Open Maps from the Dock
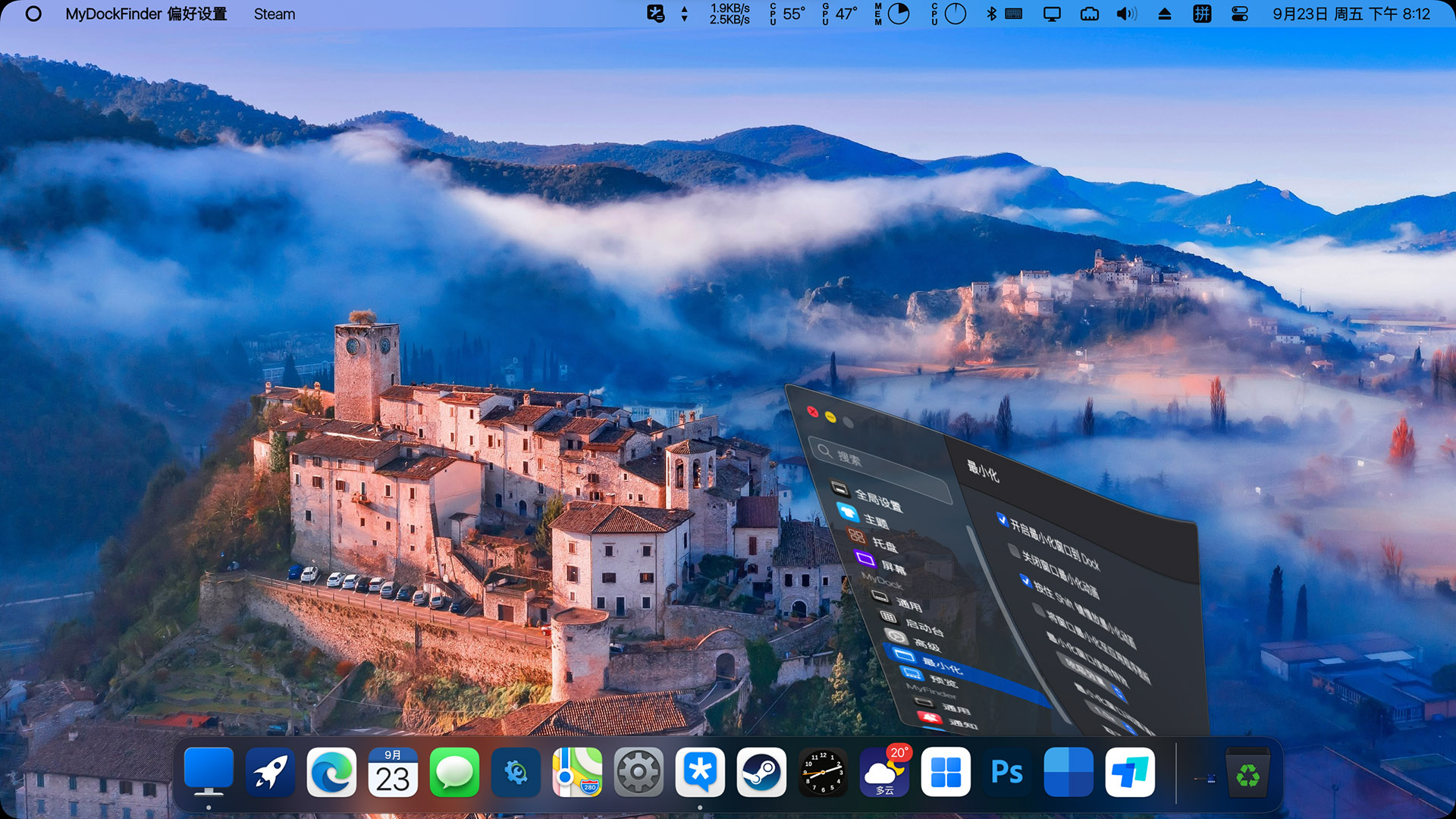The height and width of the screenshot is (819, 1456). click(x=577, y=772)
